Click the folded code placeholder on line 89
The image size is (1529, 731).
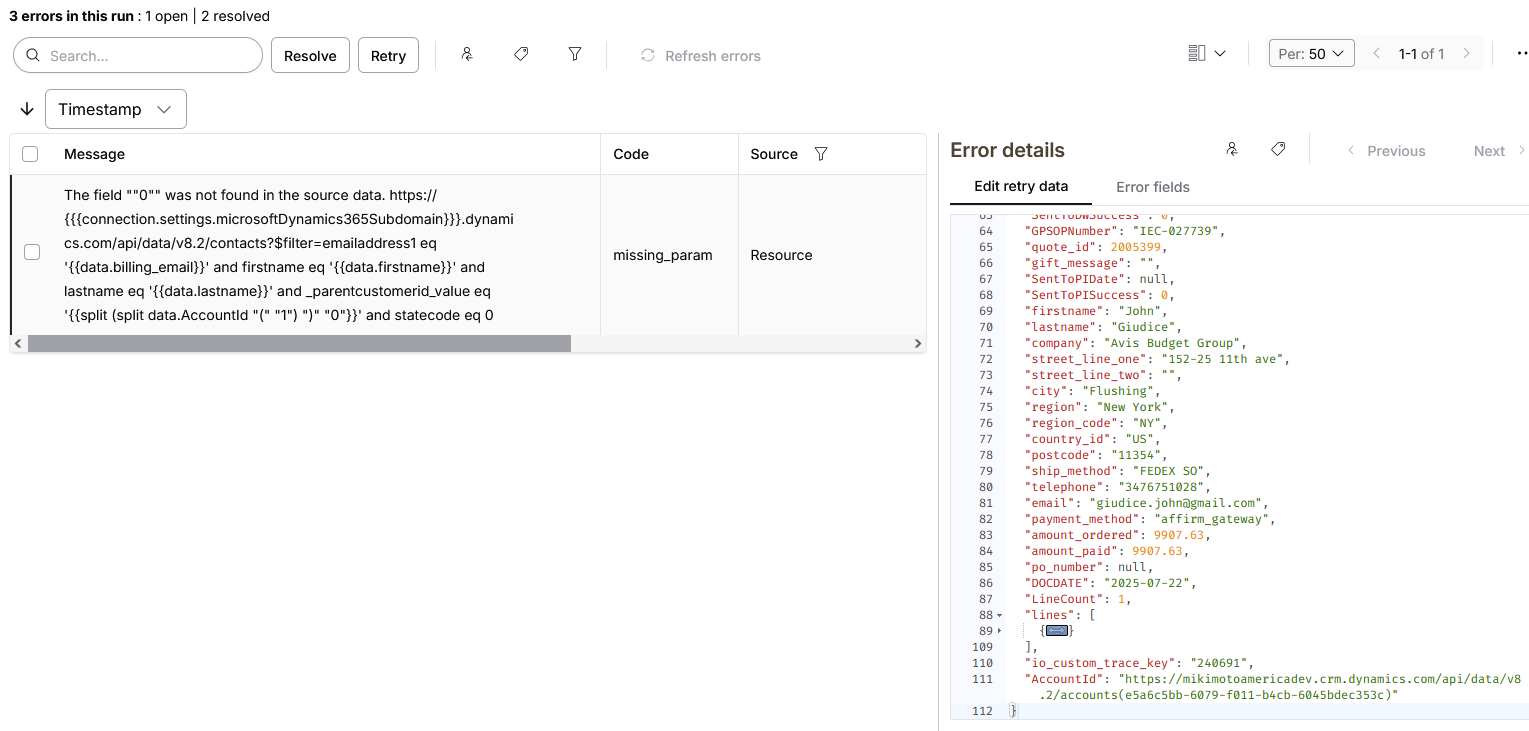pyautogui.click(x=1056, y=631)
